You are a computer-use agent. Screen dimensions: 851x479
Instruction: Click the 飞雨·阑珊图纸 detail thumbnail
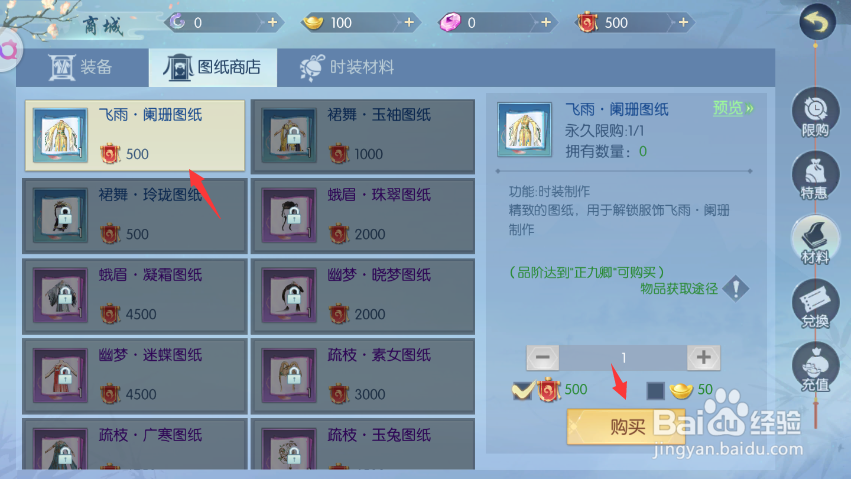(x=524, y=130)
